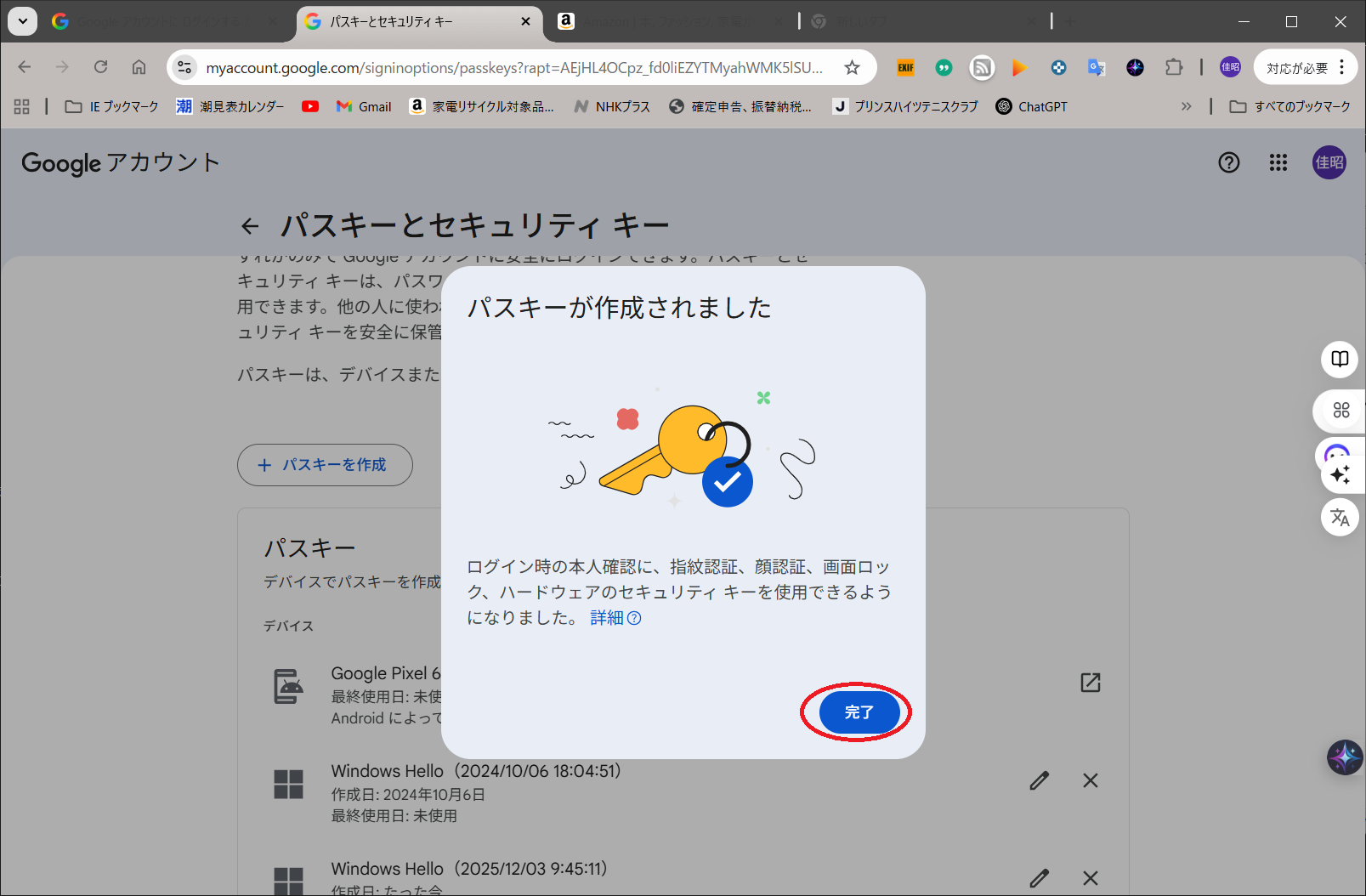Show the hidden bookmarks overflow chevron

tap(1186, 106)
